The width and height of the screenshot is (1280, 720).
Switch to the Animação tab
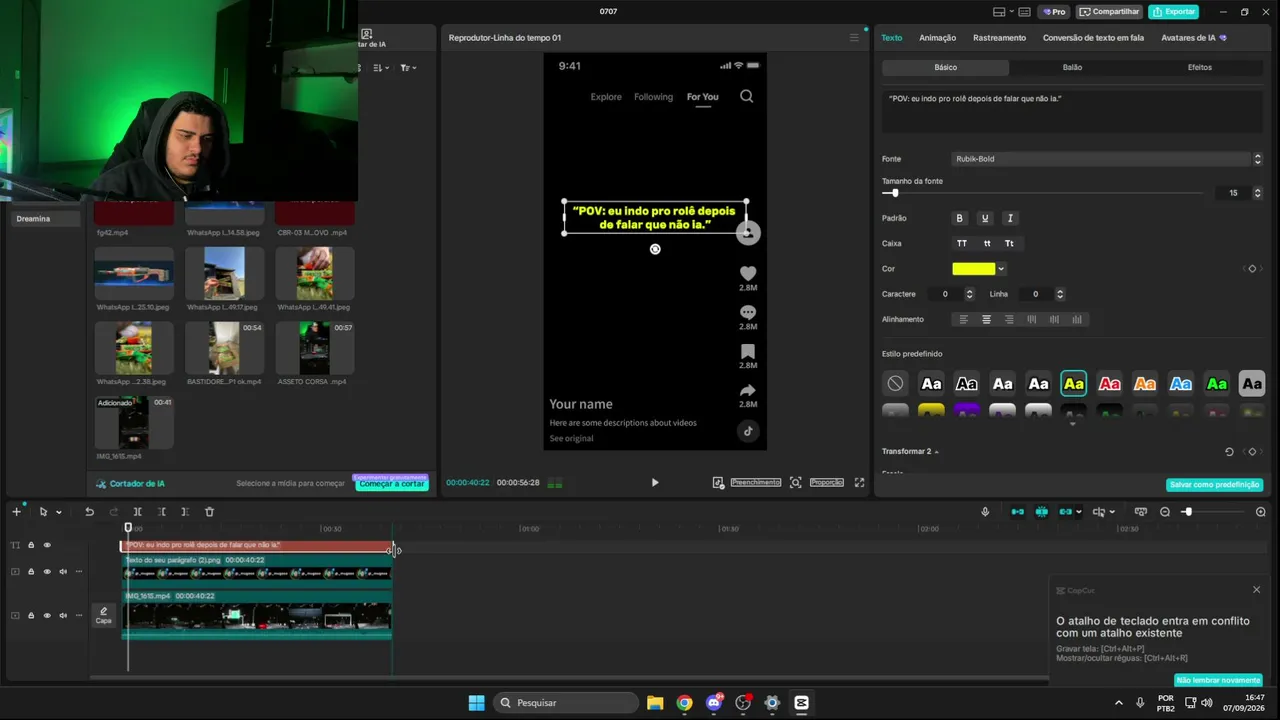pos(937,38)
